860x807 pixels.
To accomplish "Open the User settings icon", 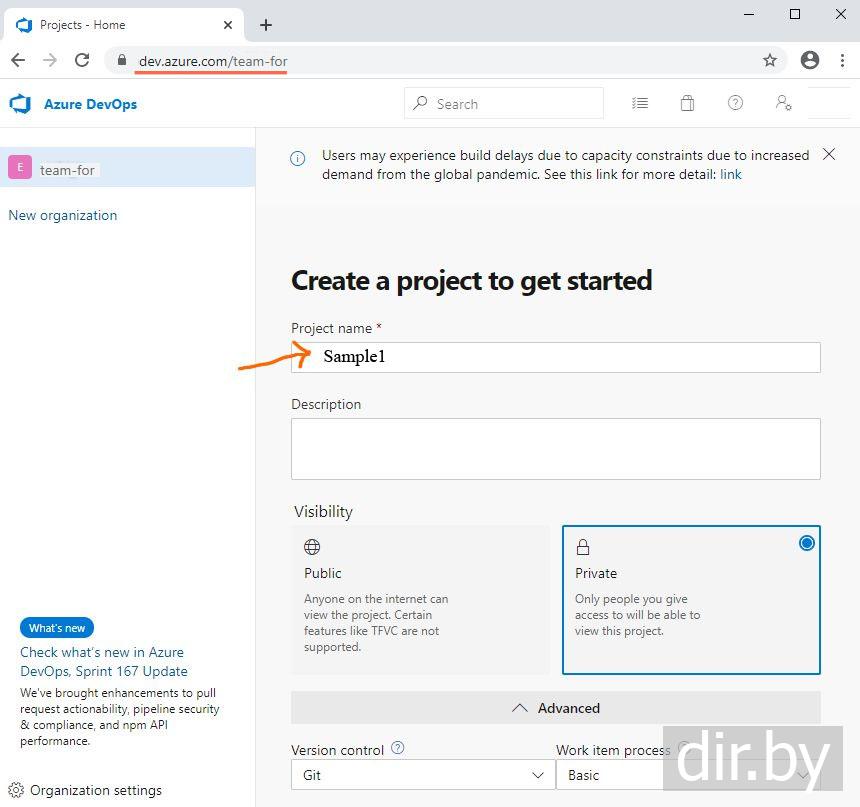I will point(783,103).
